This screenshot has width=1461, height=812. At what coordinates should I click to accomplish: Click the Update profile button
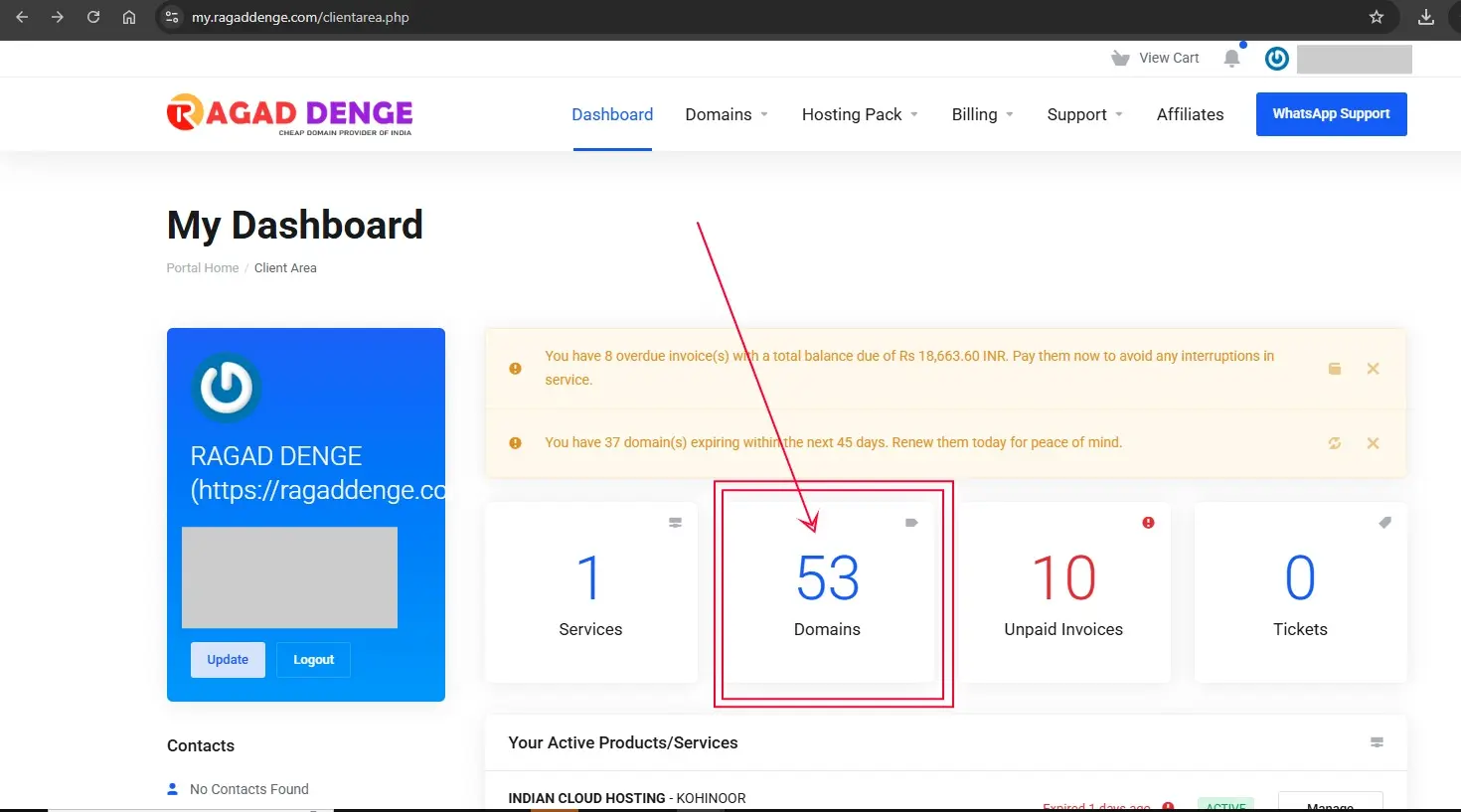click(228, 660)
